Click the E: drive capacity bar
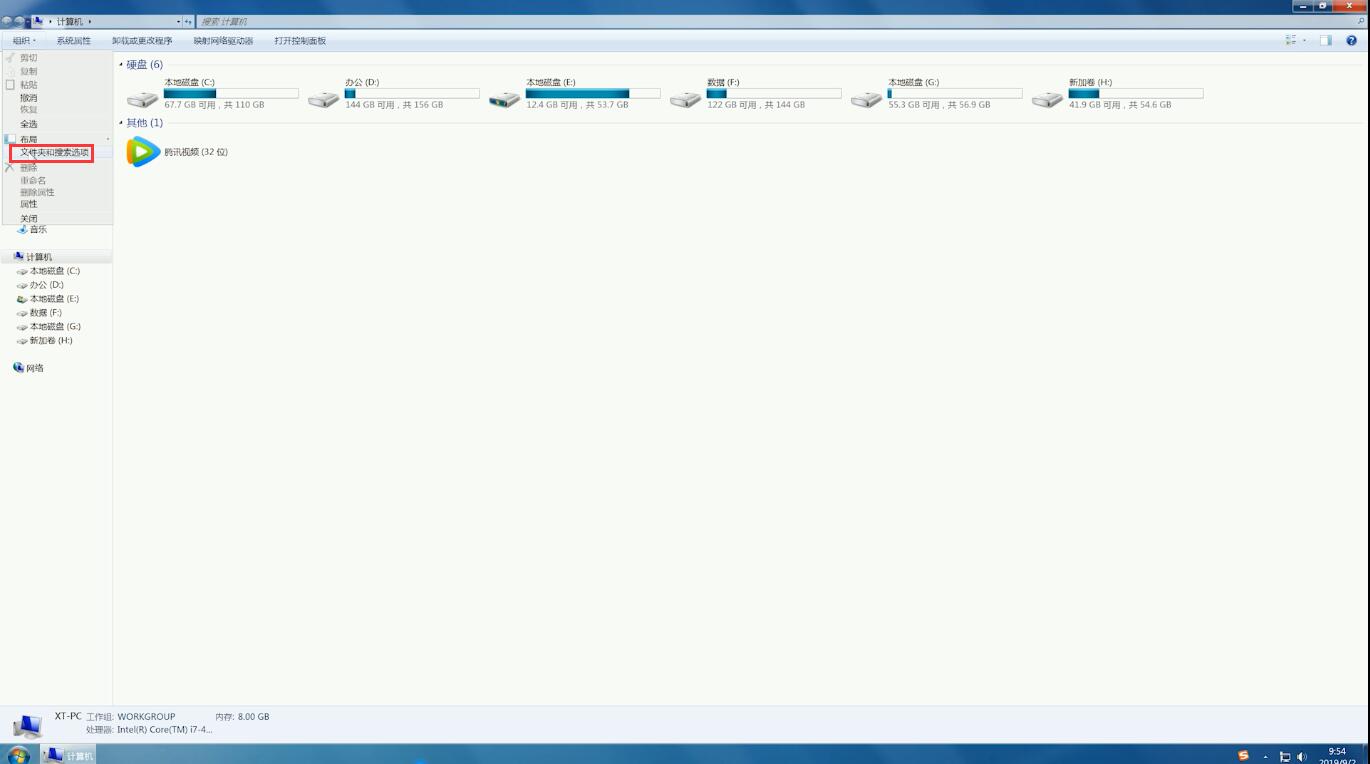This screenshot has height=764, width=1370. pos(593,93)
